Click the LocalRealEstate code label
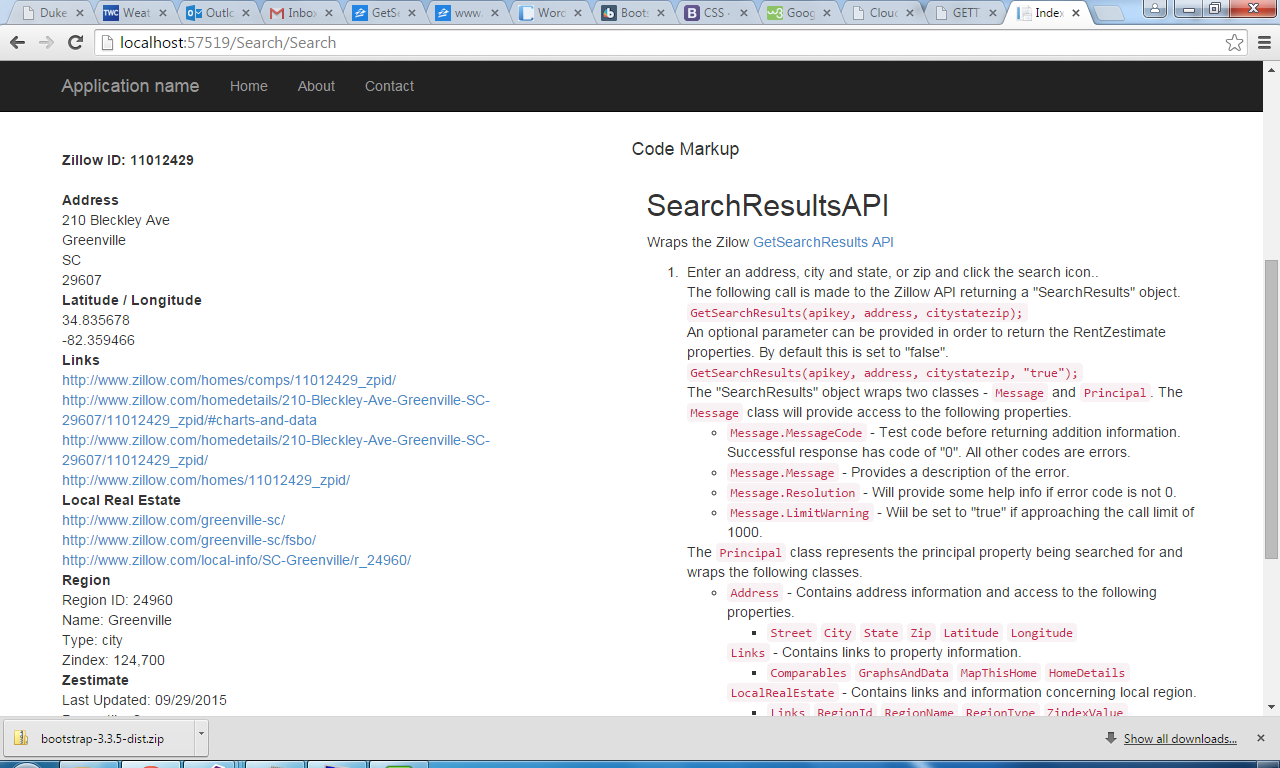1280x768 pixels. click(782, 693)
